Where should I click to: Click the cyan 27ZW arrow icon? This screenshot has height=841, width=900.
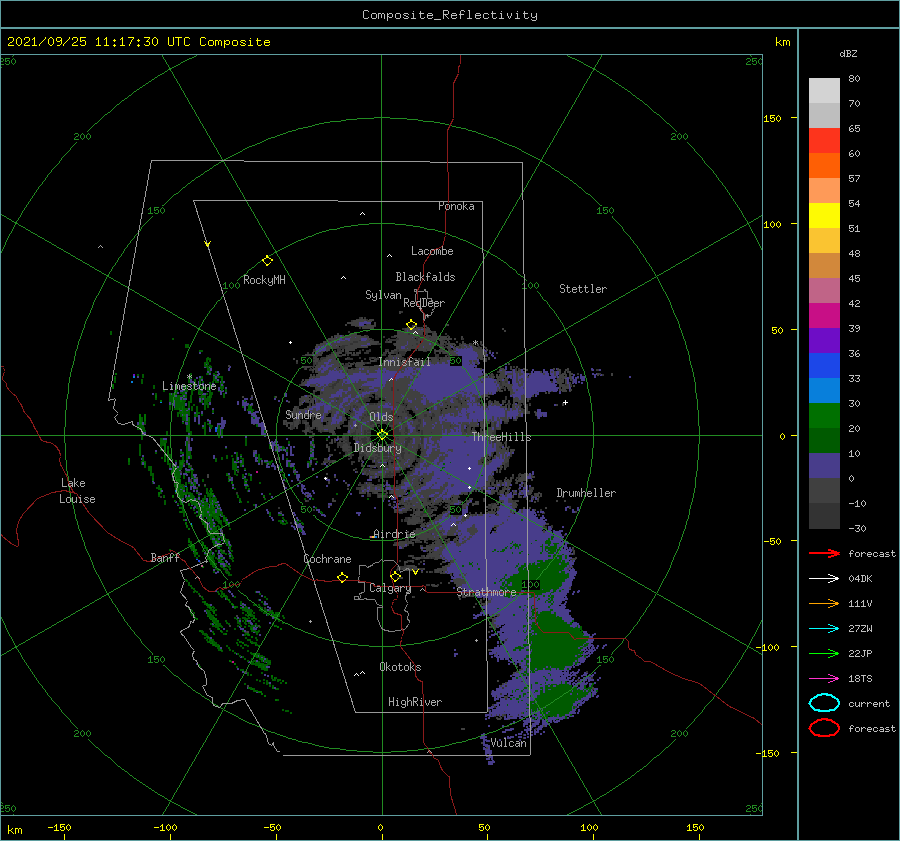coord(824,629)
